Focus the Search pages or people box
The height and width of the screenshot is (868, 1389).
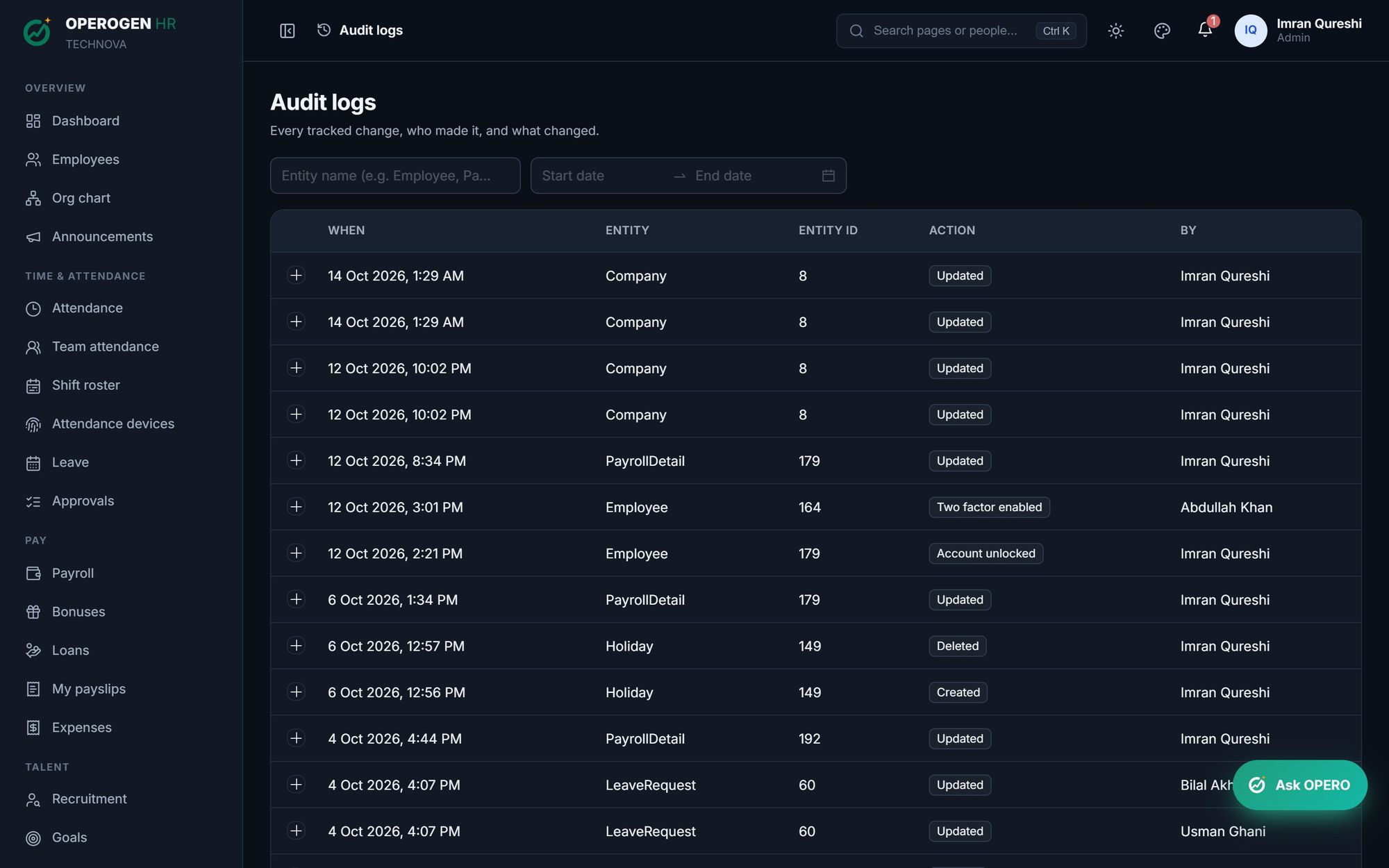(961, 31)
